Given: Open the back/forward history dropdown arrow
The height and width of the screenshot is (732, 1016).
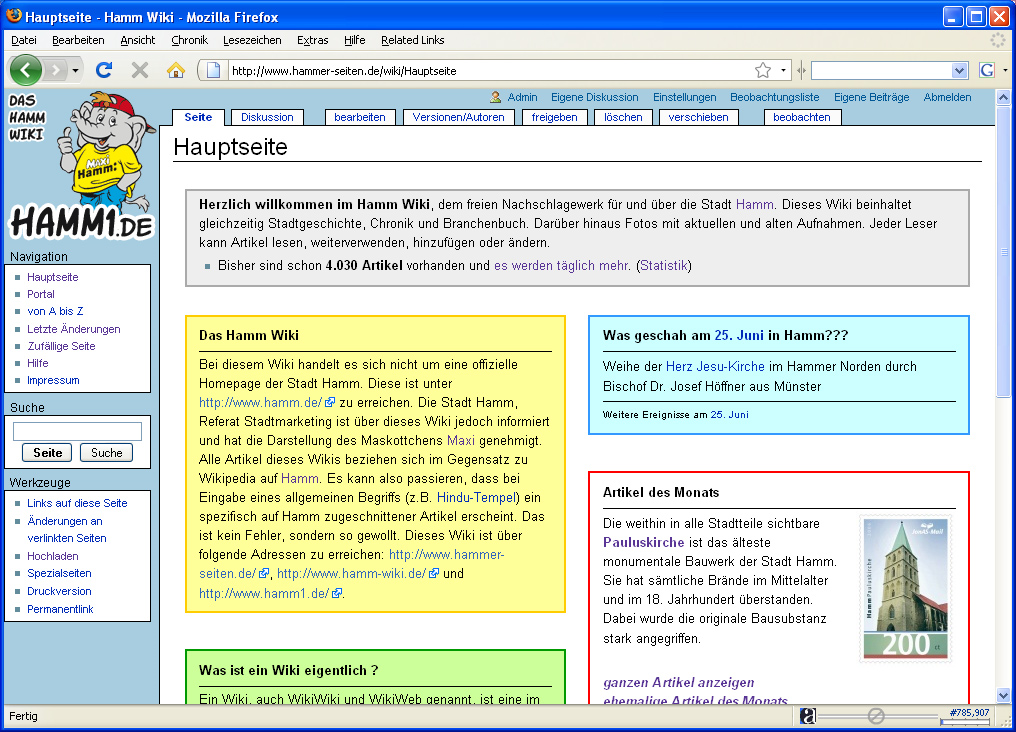Looking at the screenshot, I should click(74, 70).
